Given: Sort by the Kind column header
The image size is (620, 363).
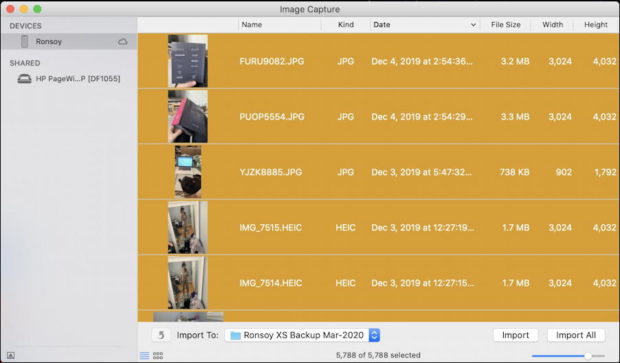Looking at the screenshot, I should pos(346,25).
